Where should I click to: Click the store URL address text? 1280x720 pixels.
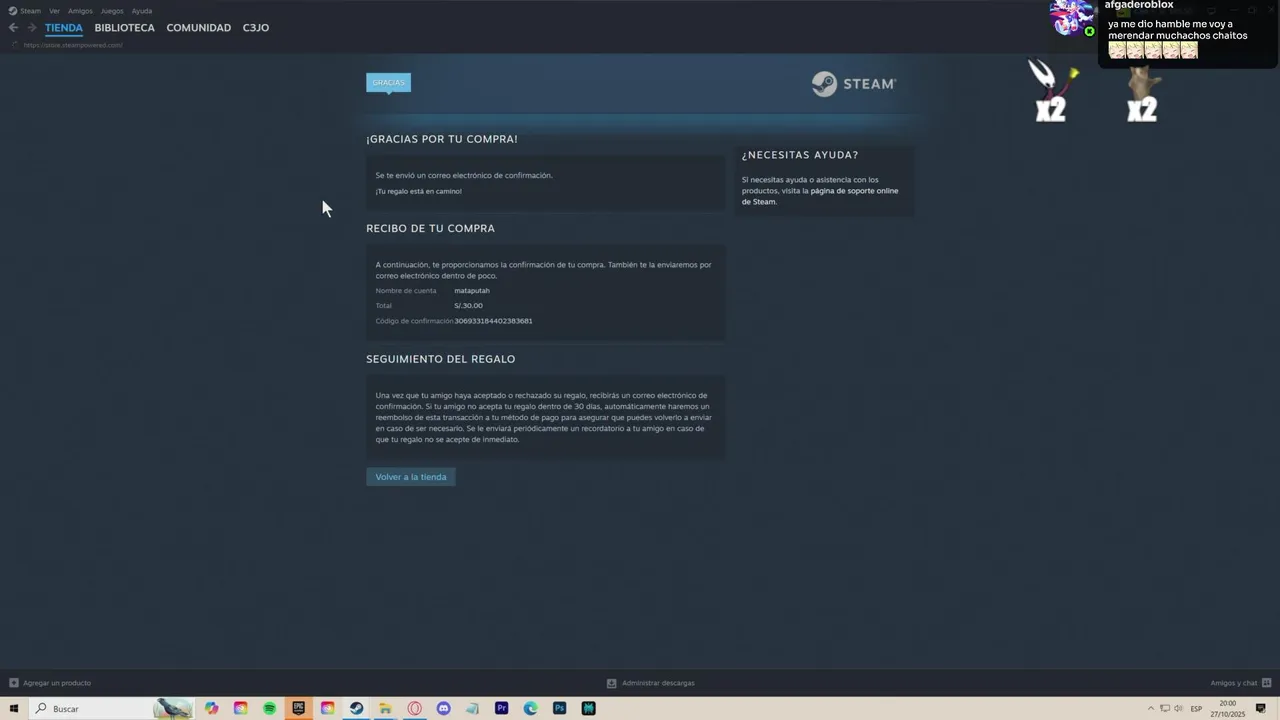pyautogui.click(x=73, y=45)
